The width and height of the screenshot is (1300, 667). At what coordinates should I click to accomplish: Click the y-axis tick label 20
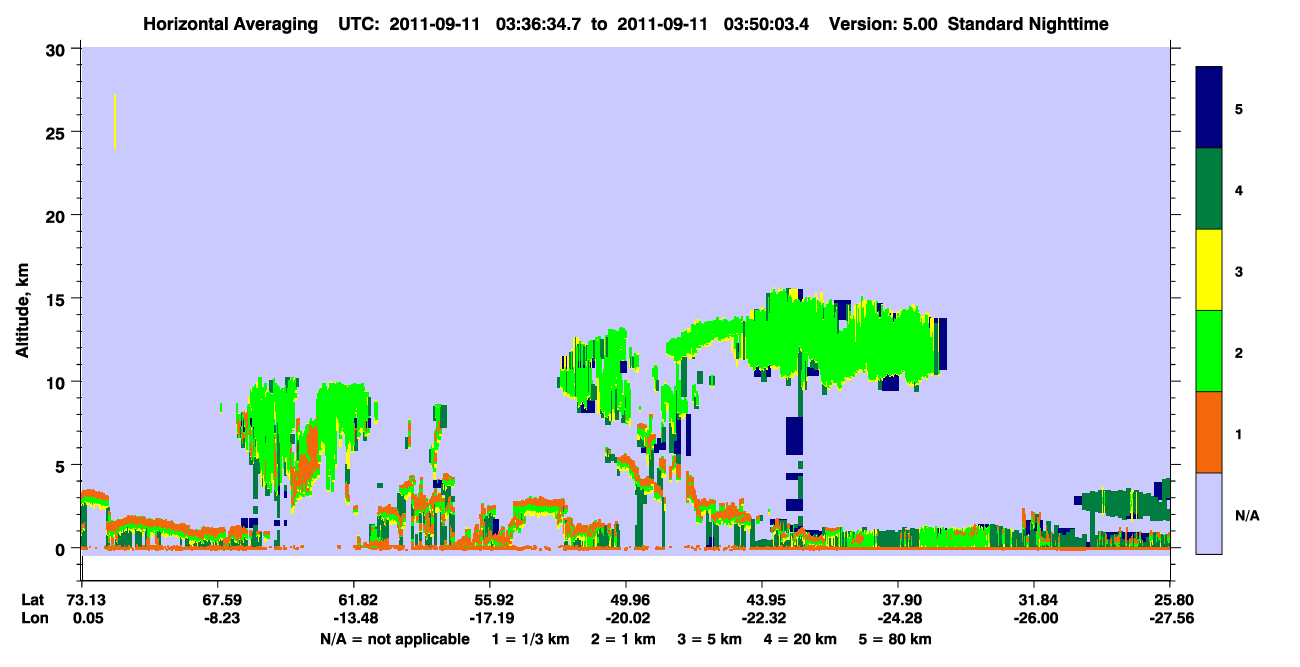58,215
